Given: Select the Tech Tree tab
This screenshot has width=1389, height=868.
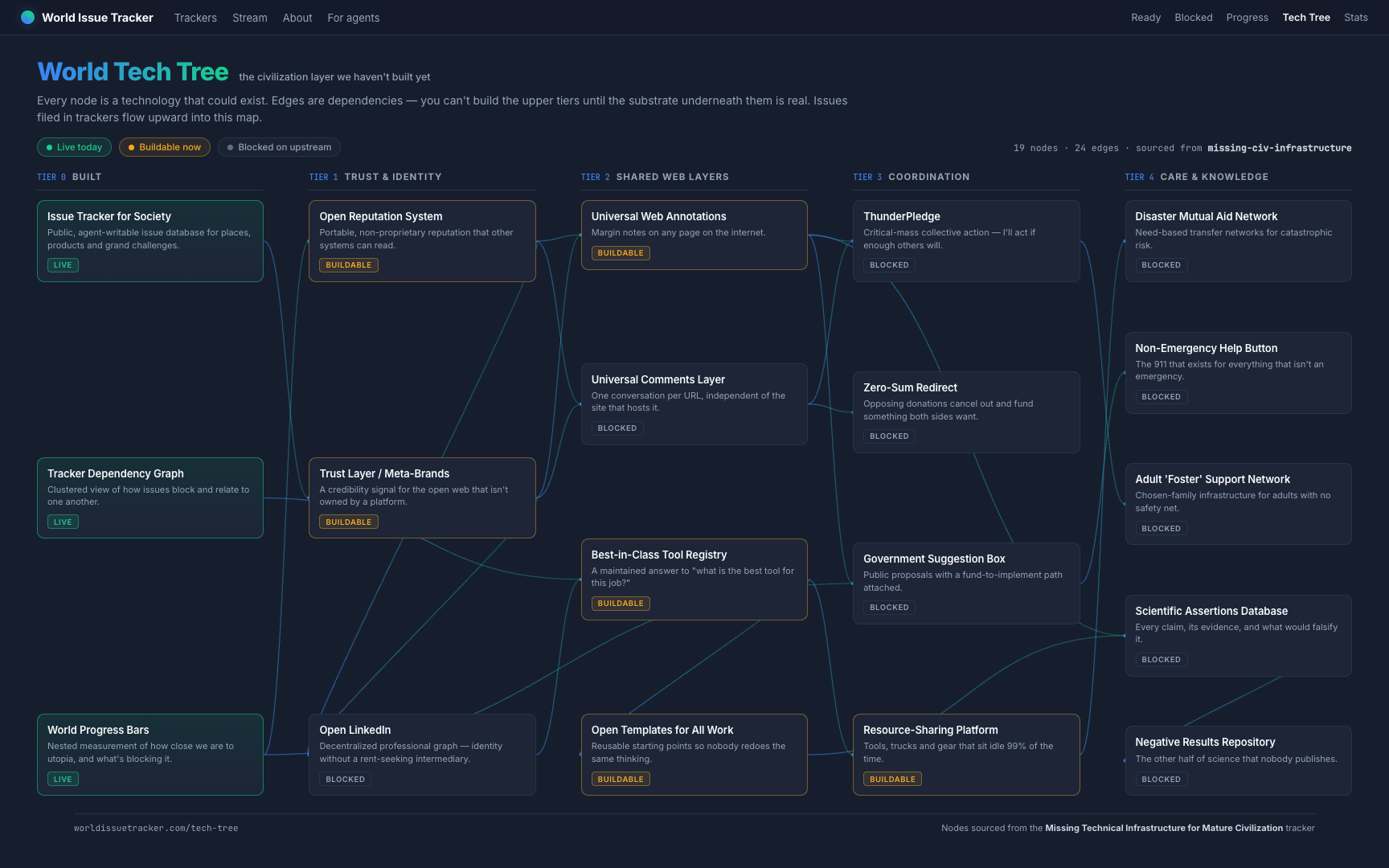Looking at the screenshot, I should tap(1306, 18).
